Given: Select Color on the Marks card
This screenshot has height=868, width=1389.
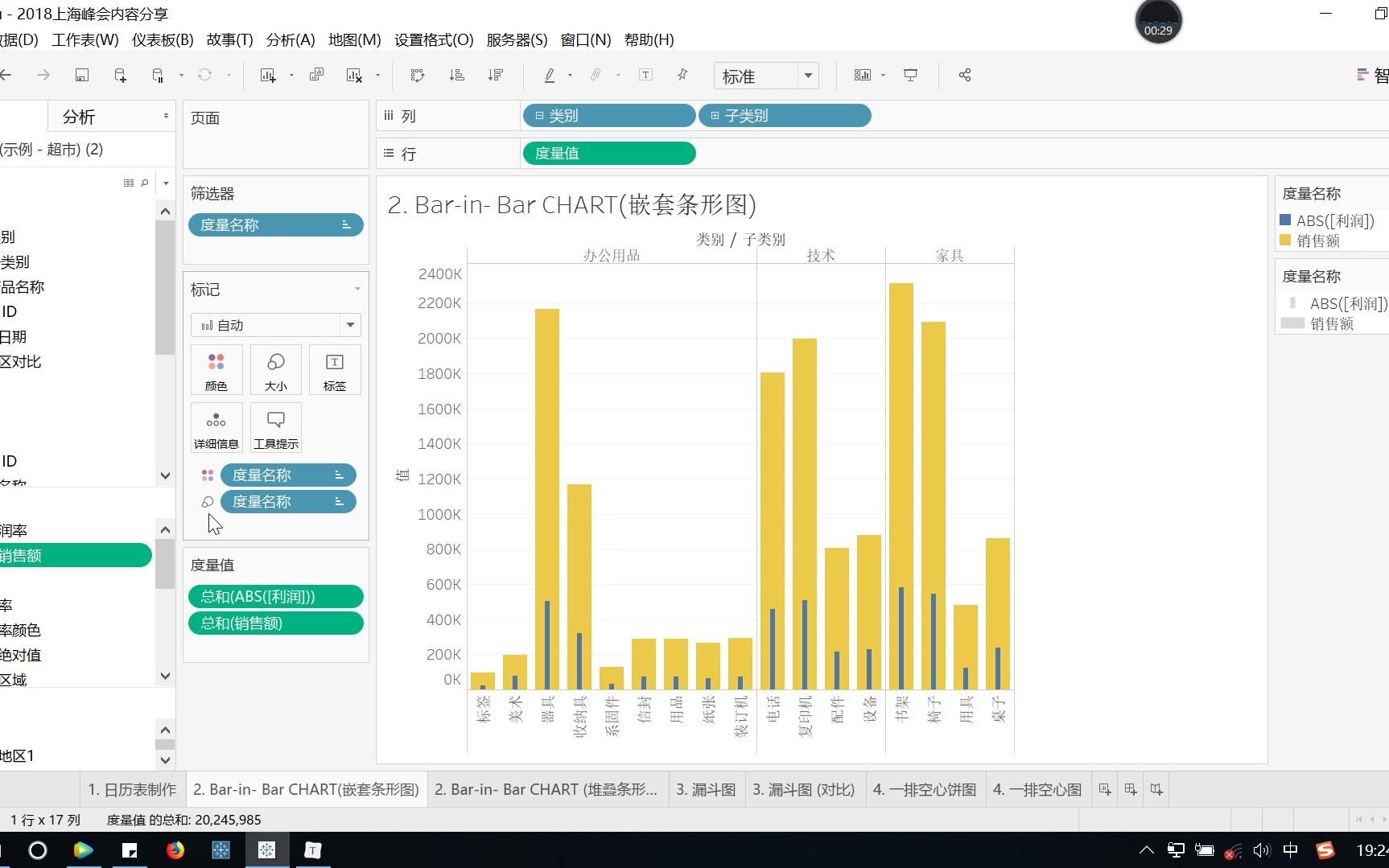Looking at the screenshot, I should tap(216, 369).
